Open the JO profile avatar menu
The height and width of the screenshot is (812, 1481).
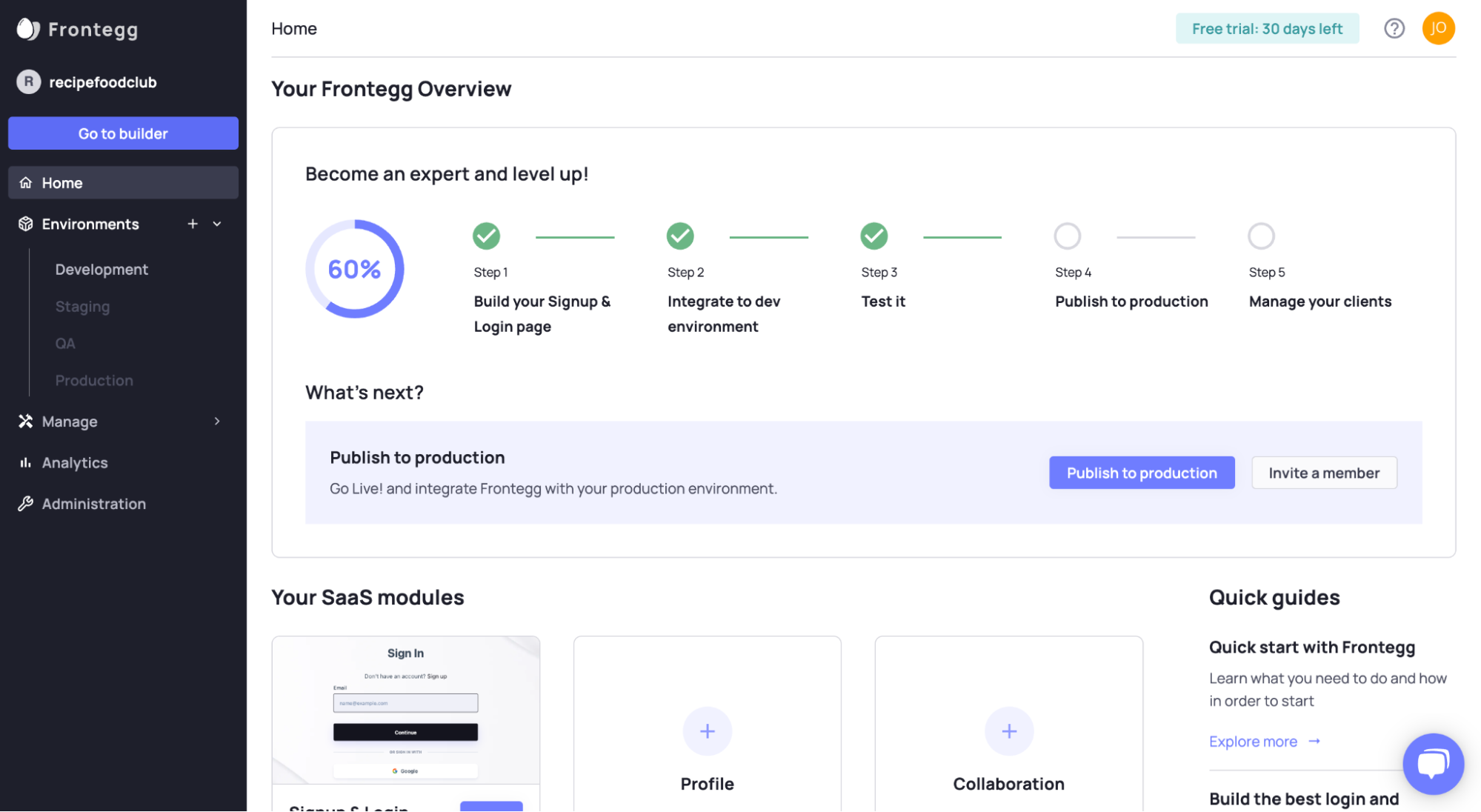[1439, 28]
